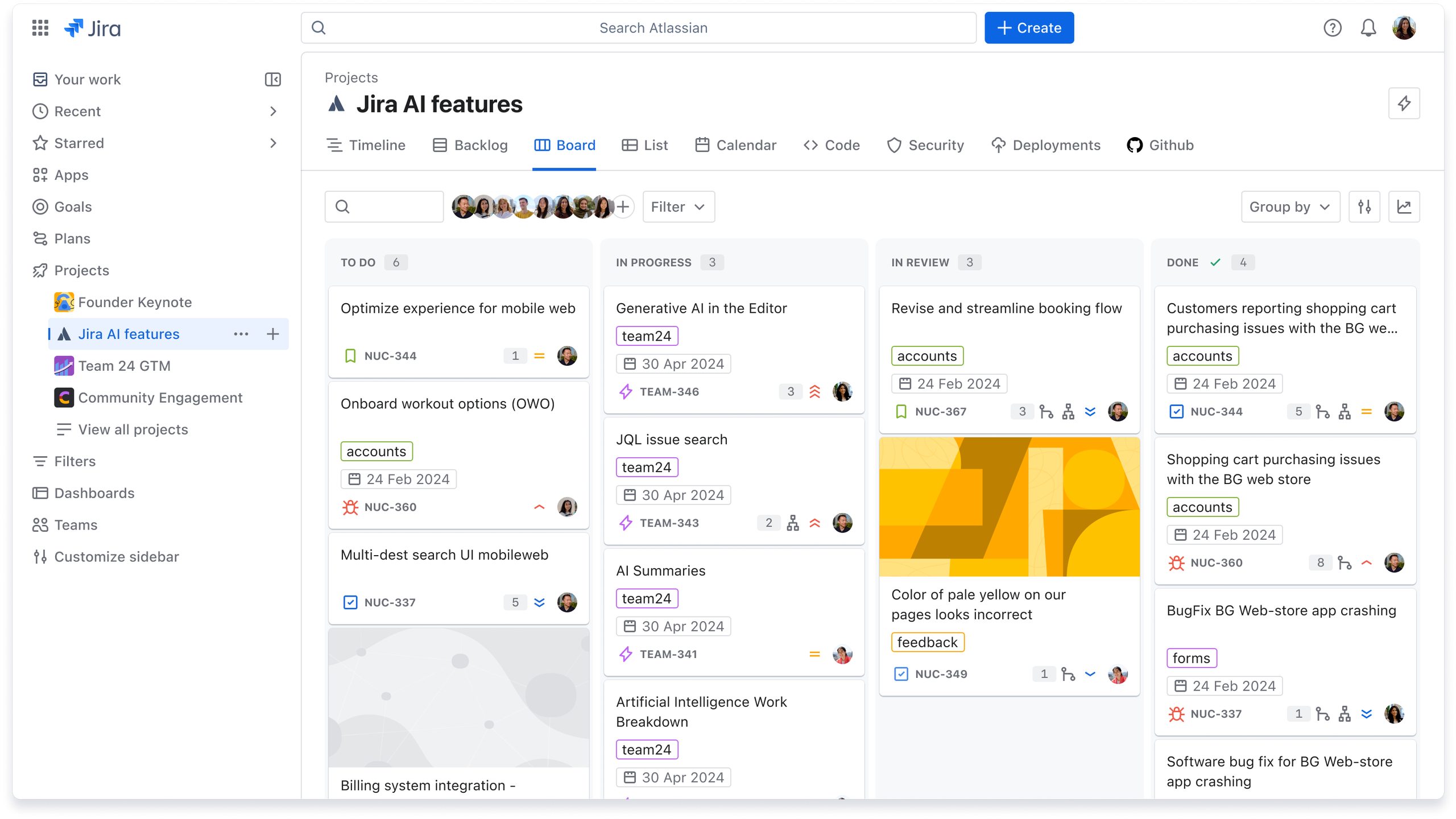Screen dimensions: 1456x819
Task: Click story icon on NUC-344 To Do card
Action: pos(350,356)
